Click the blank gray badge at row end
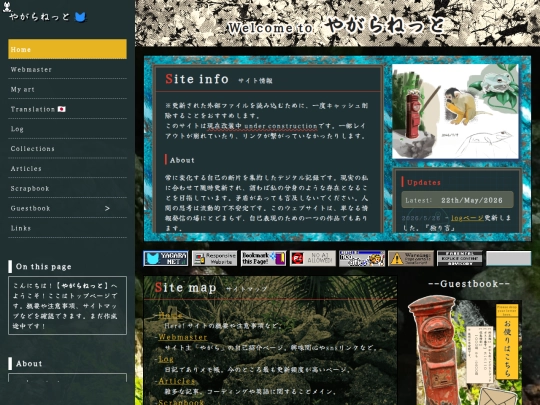540x405 pixels. click(x=508, y=258)
